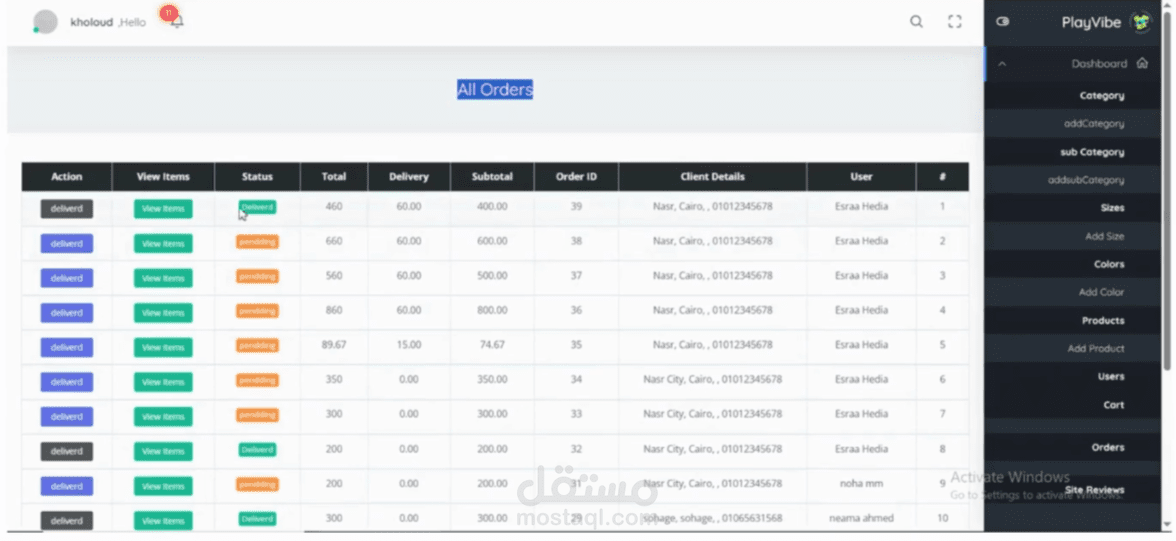The height and width of the screenshot is (541, 1176).
Task: Open the Products menu section
Action: (x=1103, y=320)
